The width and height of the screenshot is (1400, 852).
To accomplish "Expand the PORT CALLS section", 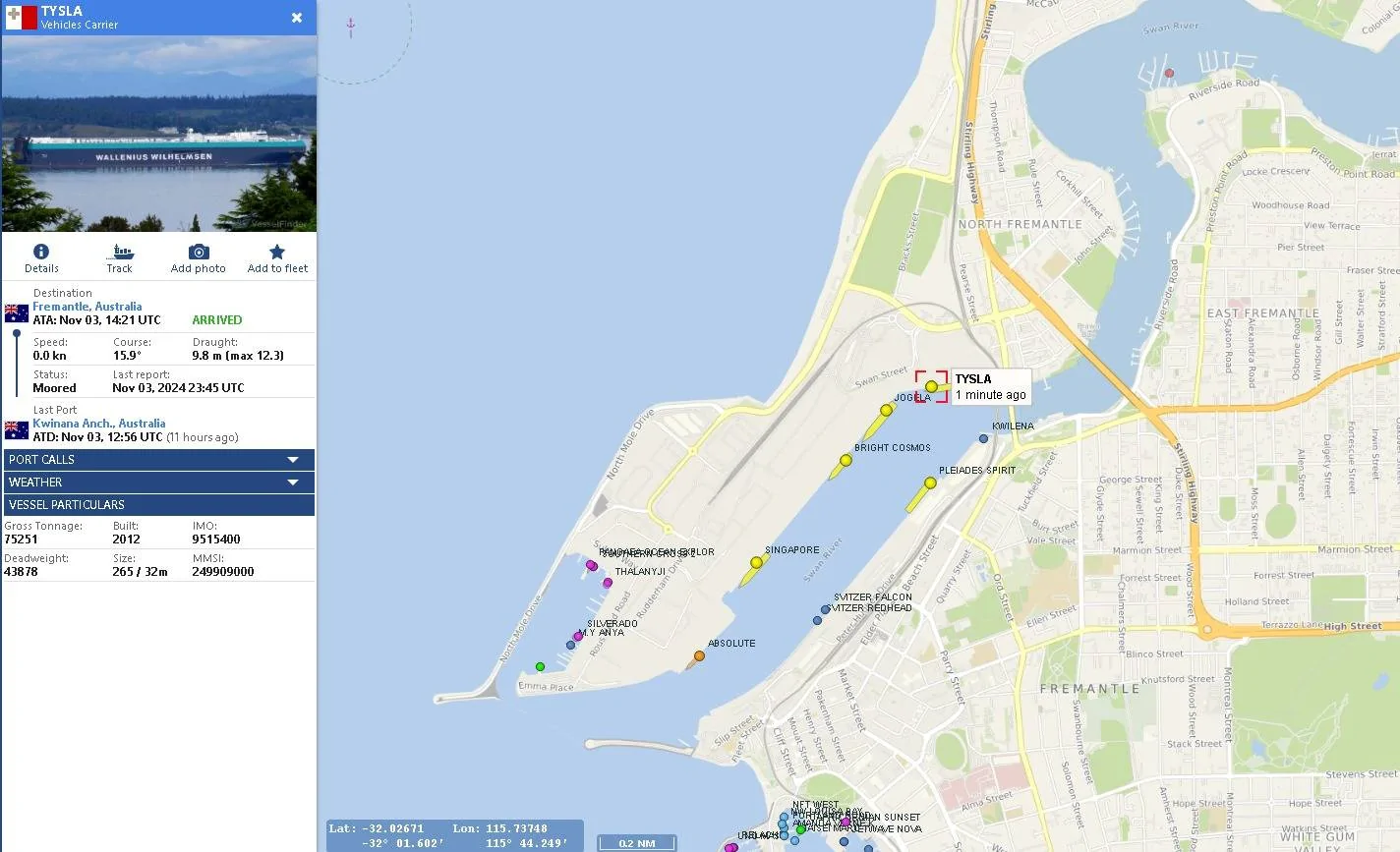I will click(159, 460).
